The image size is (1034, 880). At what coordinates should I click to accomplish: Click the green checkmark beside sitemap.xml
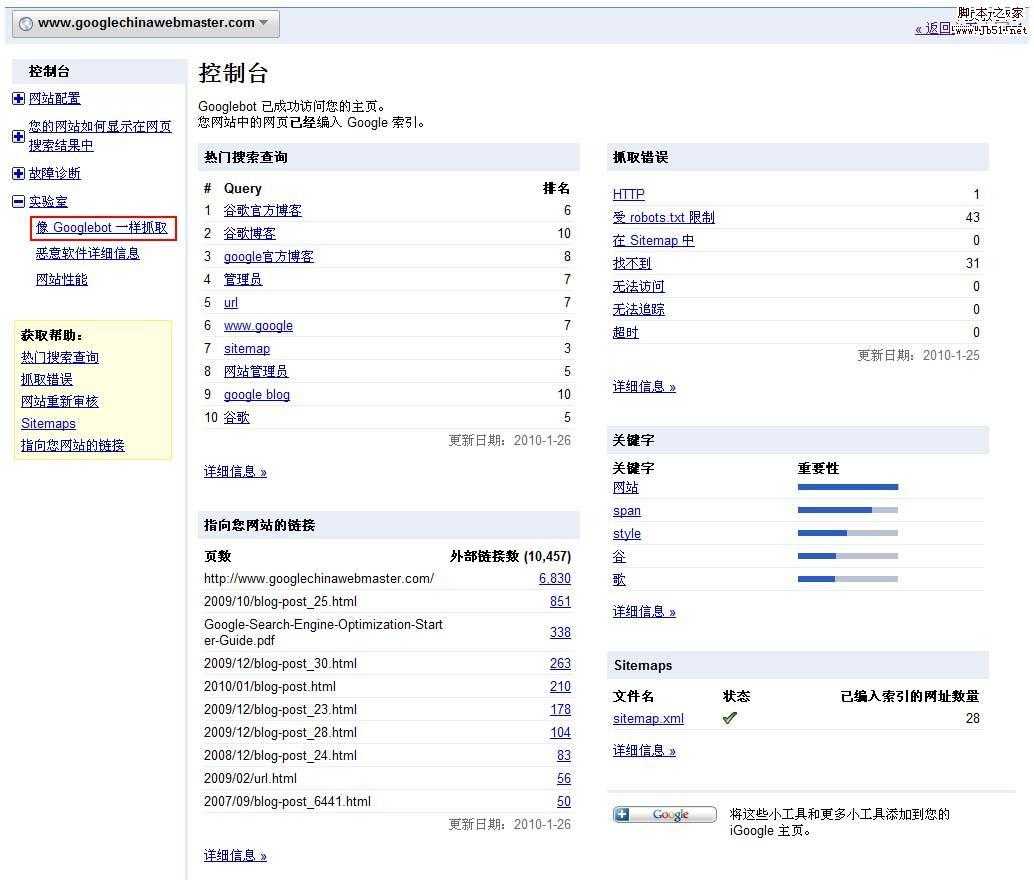click(x=729, y=717)
